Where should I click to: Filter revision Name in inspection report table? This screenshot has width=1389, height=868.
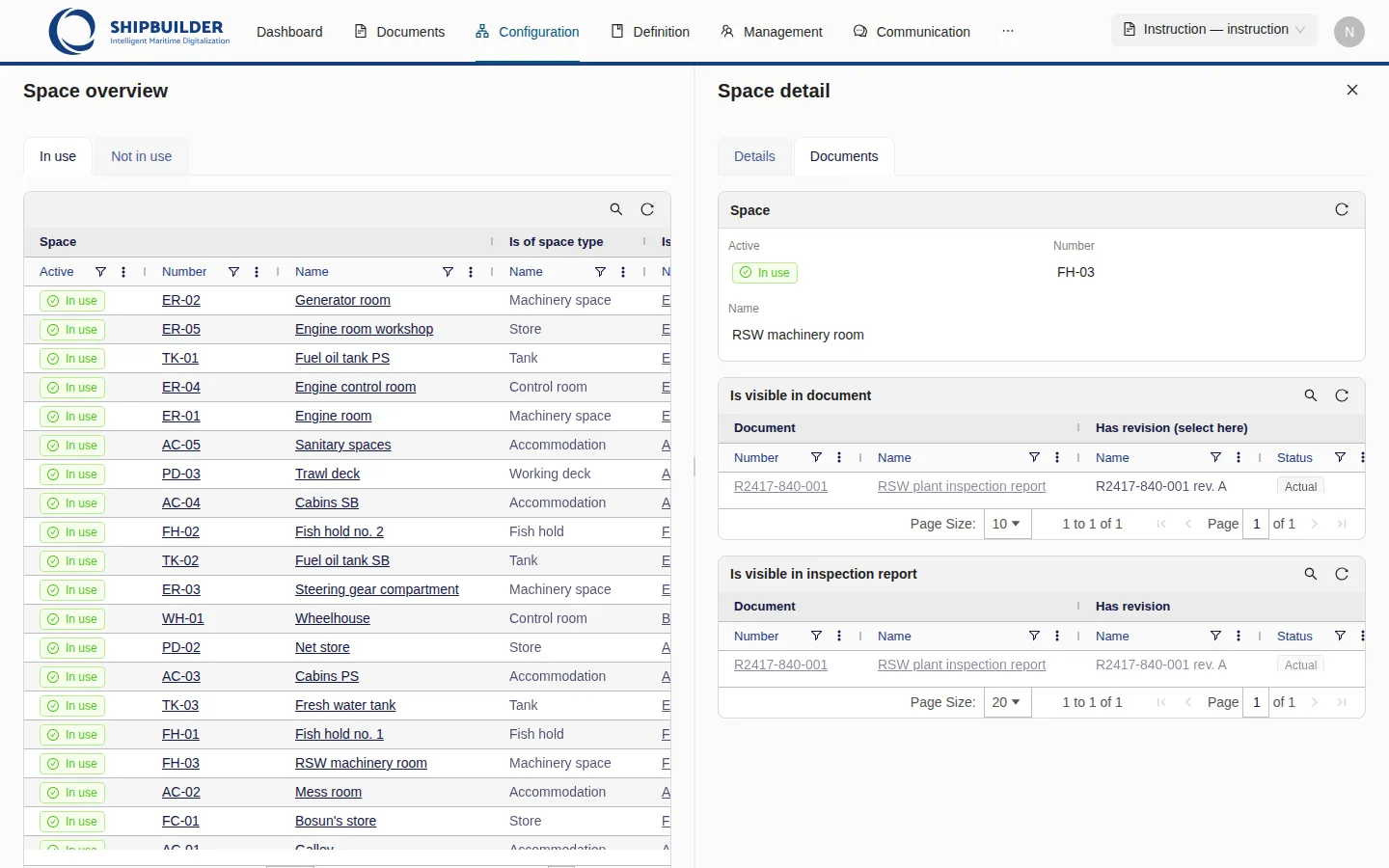coord(1215,636)
